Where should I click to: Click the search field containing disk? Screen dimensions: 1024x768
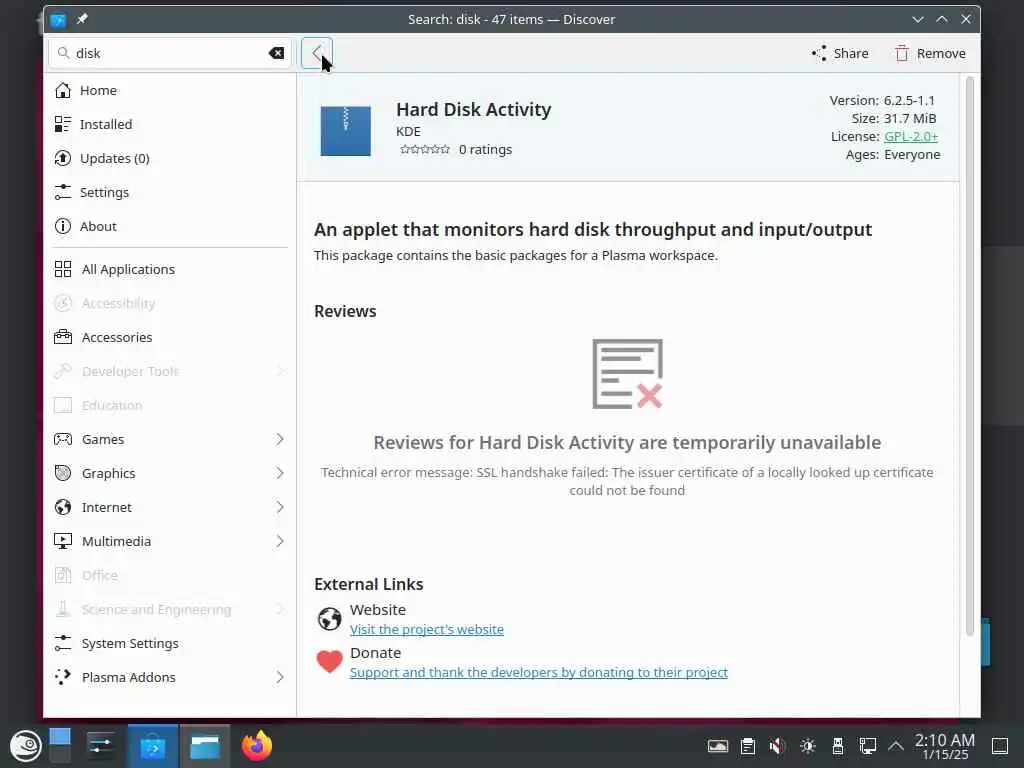pos(169,53)
